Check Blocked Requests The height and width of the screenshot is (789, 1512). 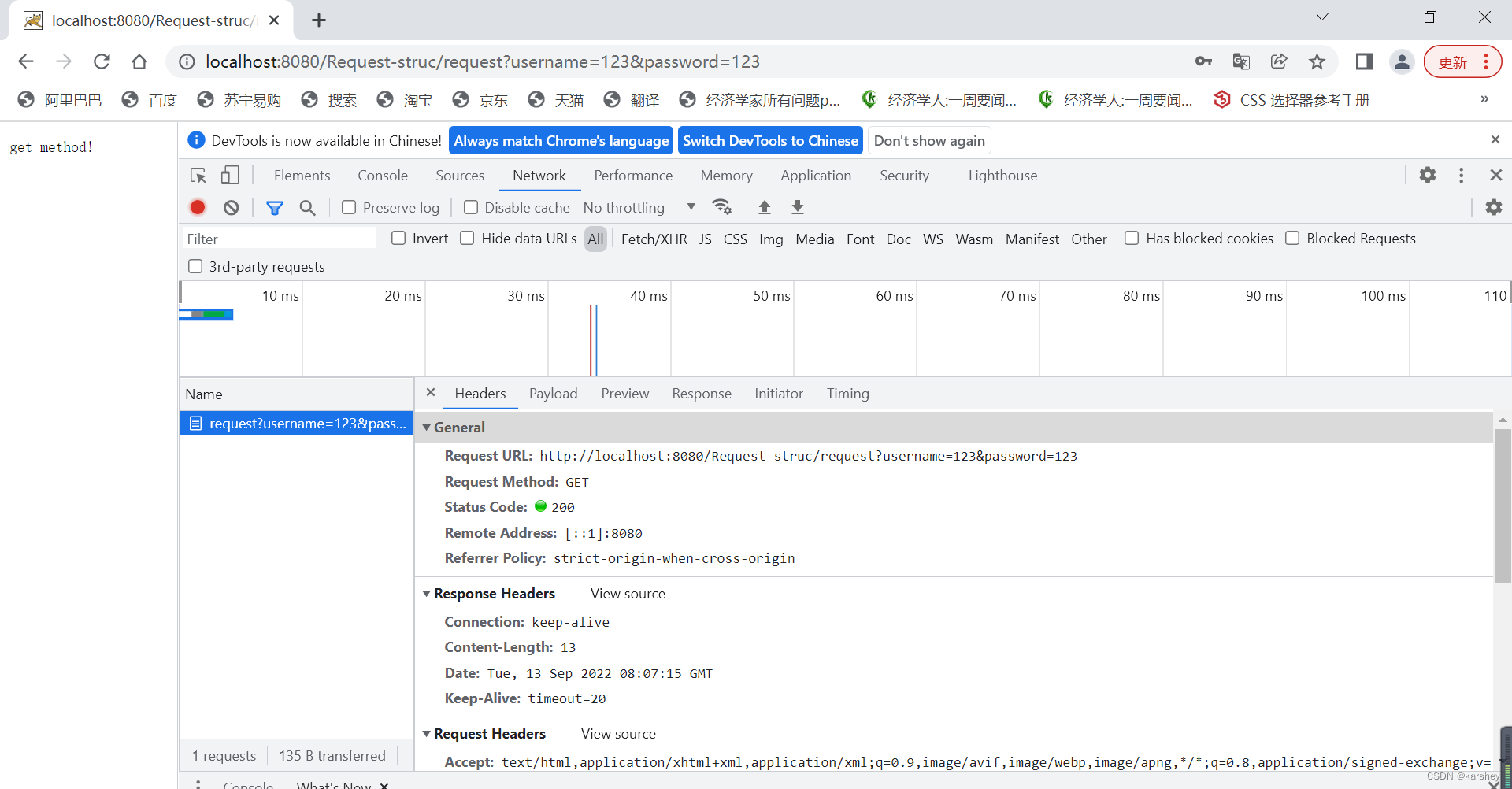[1292, 238]
